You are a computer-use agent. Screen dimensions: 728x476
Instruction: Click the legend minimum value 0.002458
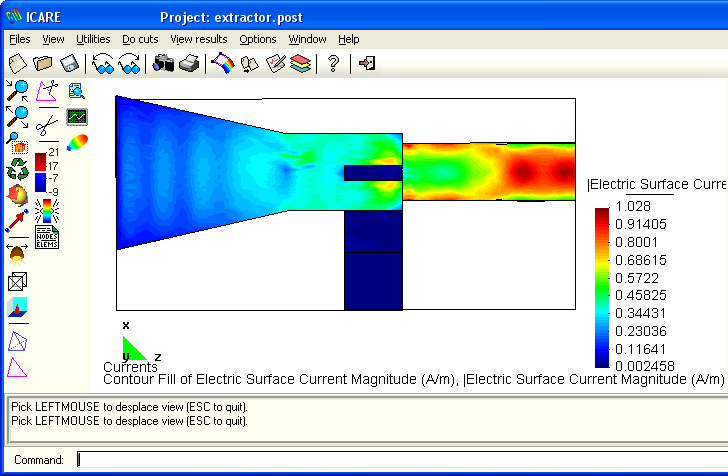click(x=645, y=366)
